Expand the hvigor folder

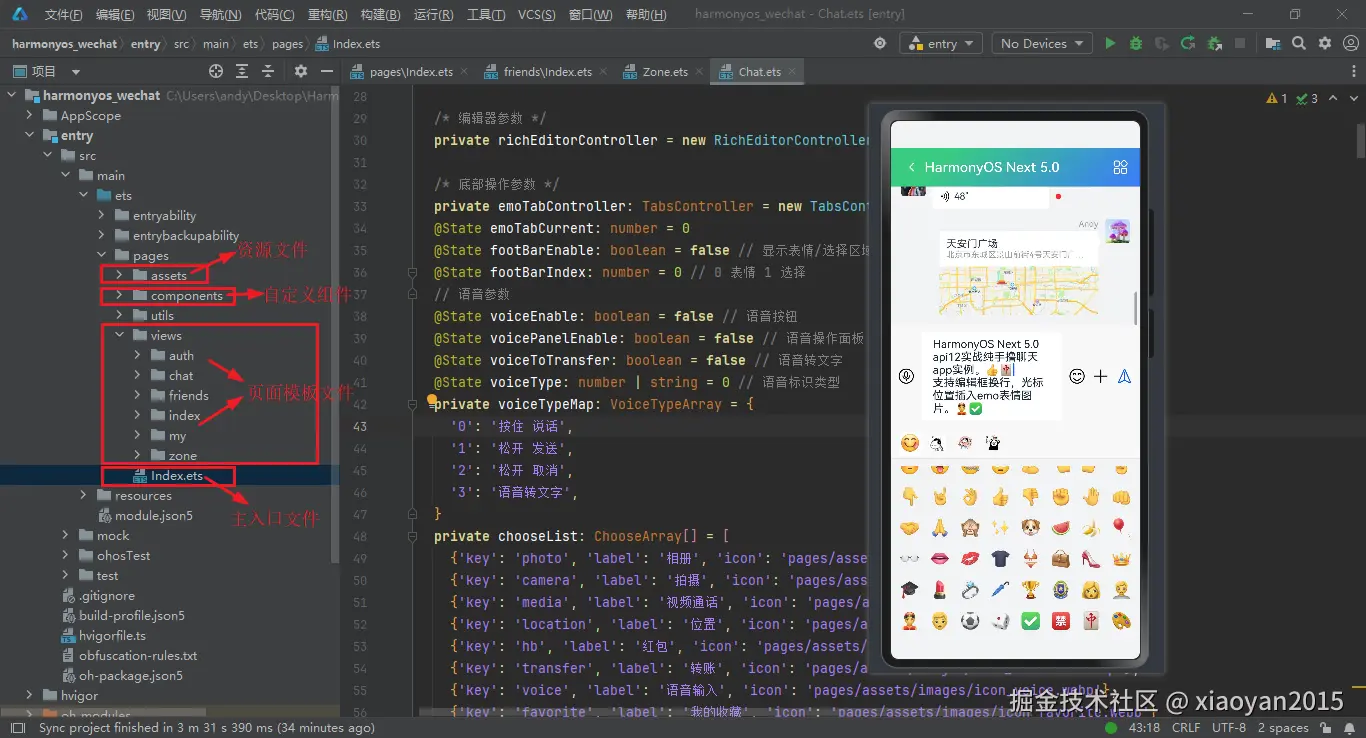click(30, 696)
